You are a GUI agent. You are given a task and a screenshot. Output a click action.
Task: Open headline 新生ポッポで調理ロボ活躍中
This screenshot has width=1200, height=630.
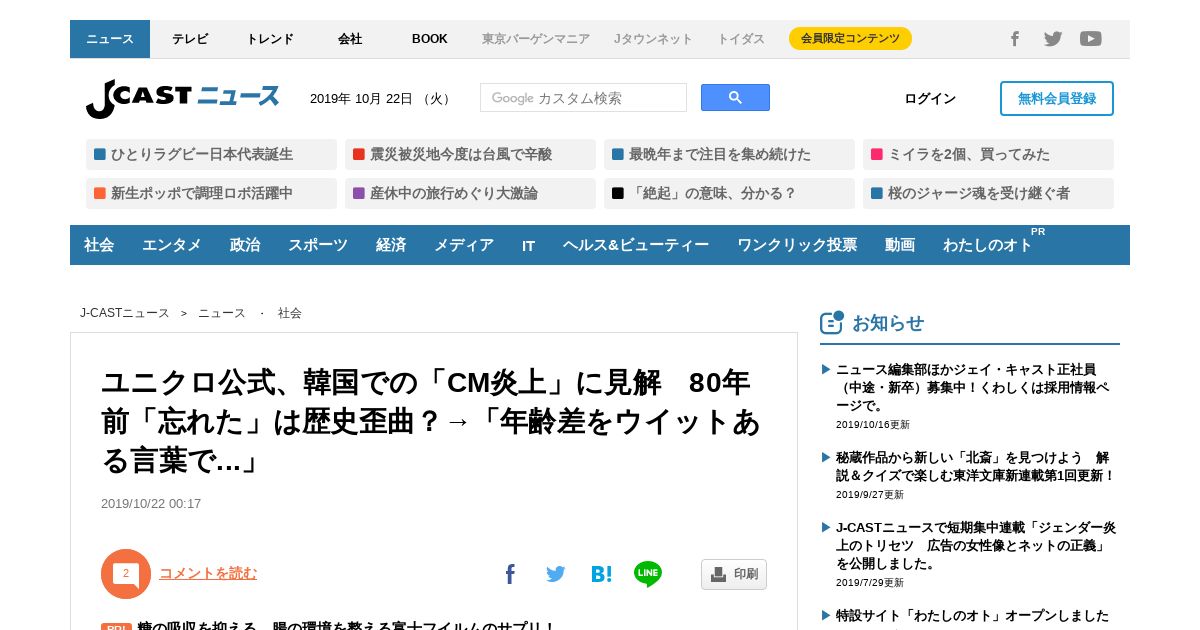click(x=211, y=193)
